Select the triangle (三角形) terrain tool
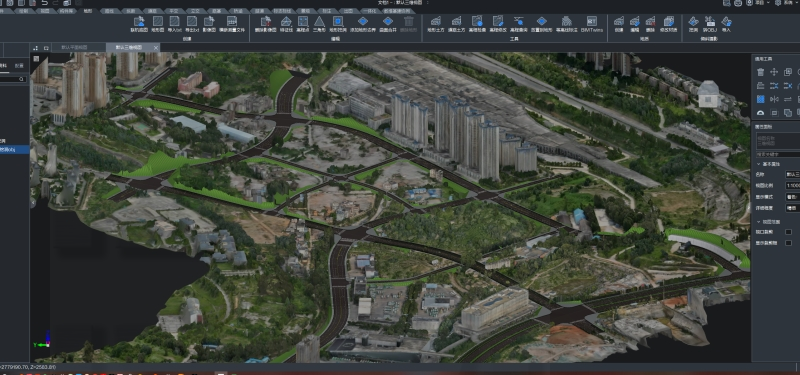 coord(319,24)
